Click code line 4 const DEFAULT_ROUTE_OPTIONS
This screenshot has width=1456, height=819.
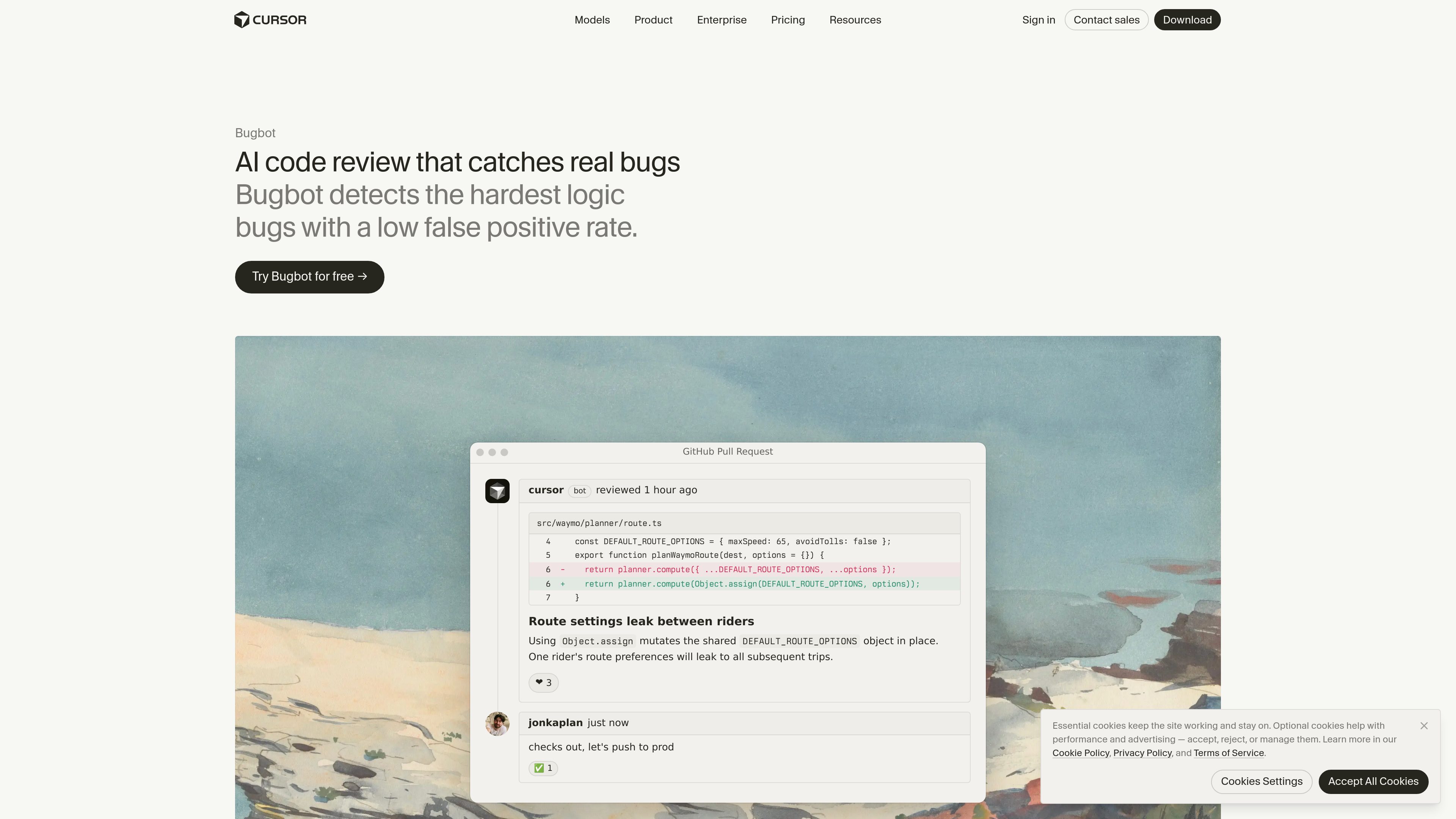coord(744,541)
